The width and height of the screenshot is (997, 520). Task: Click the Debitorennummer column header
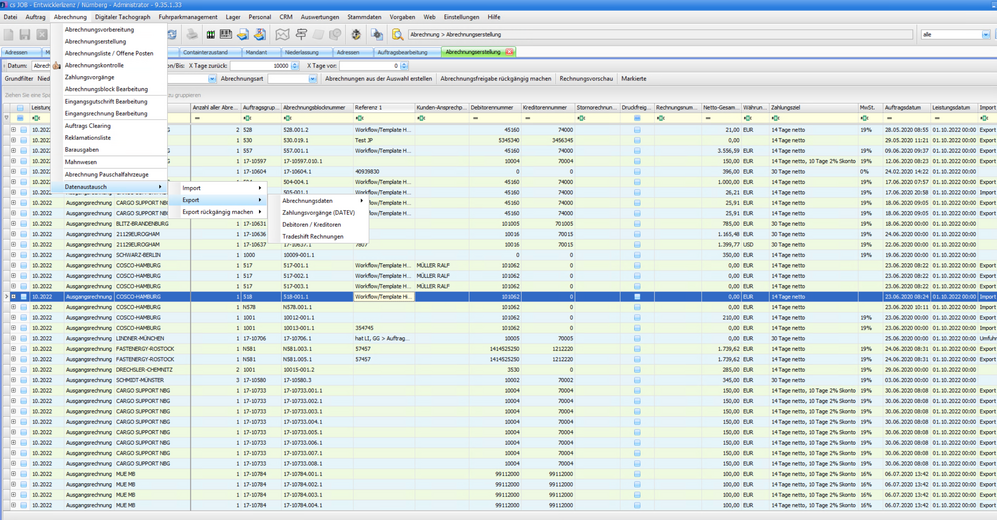[495, 108]
